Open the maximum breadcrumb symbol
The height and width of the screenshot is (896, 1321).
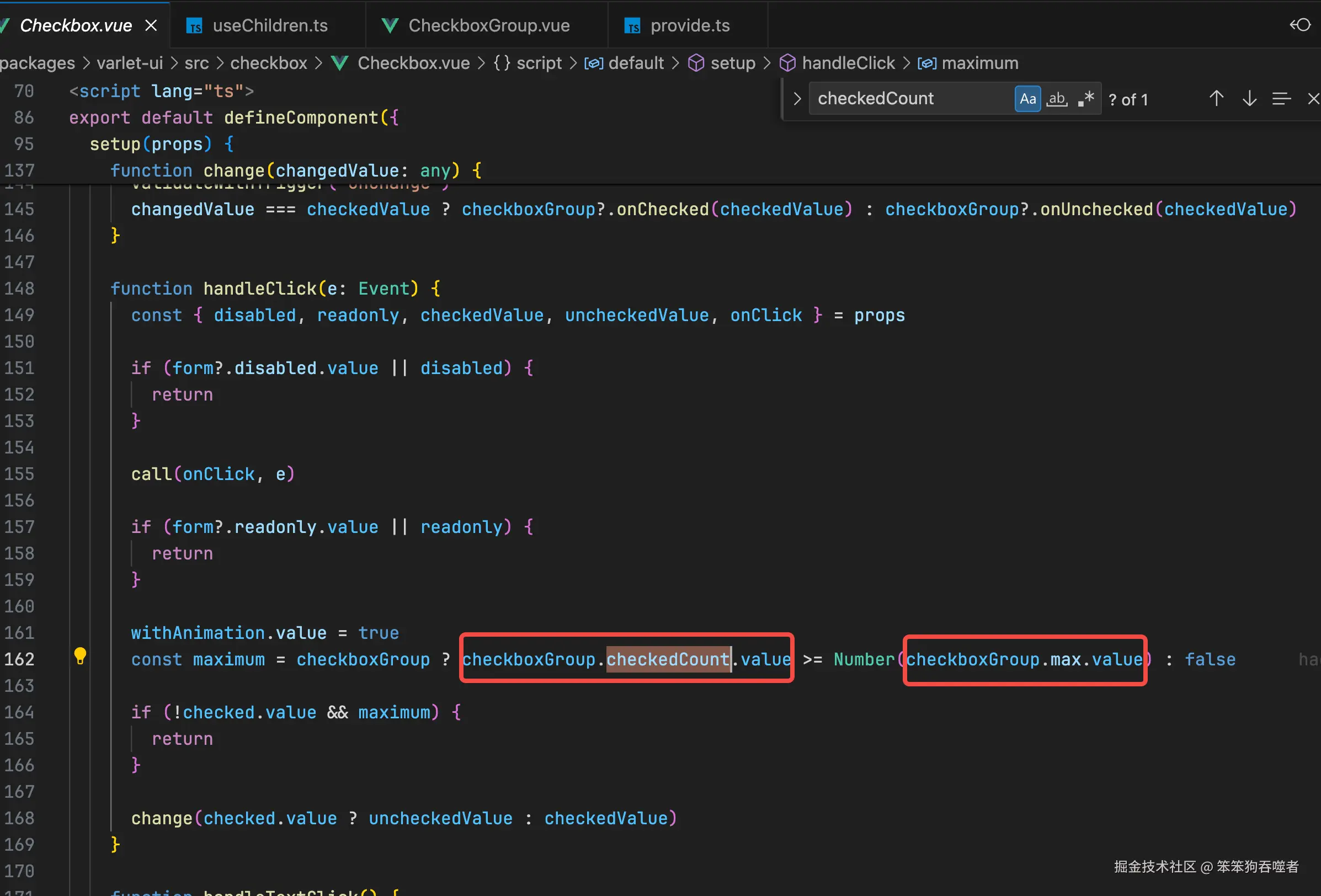979,63
